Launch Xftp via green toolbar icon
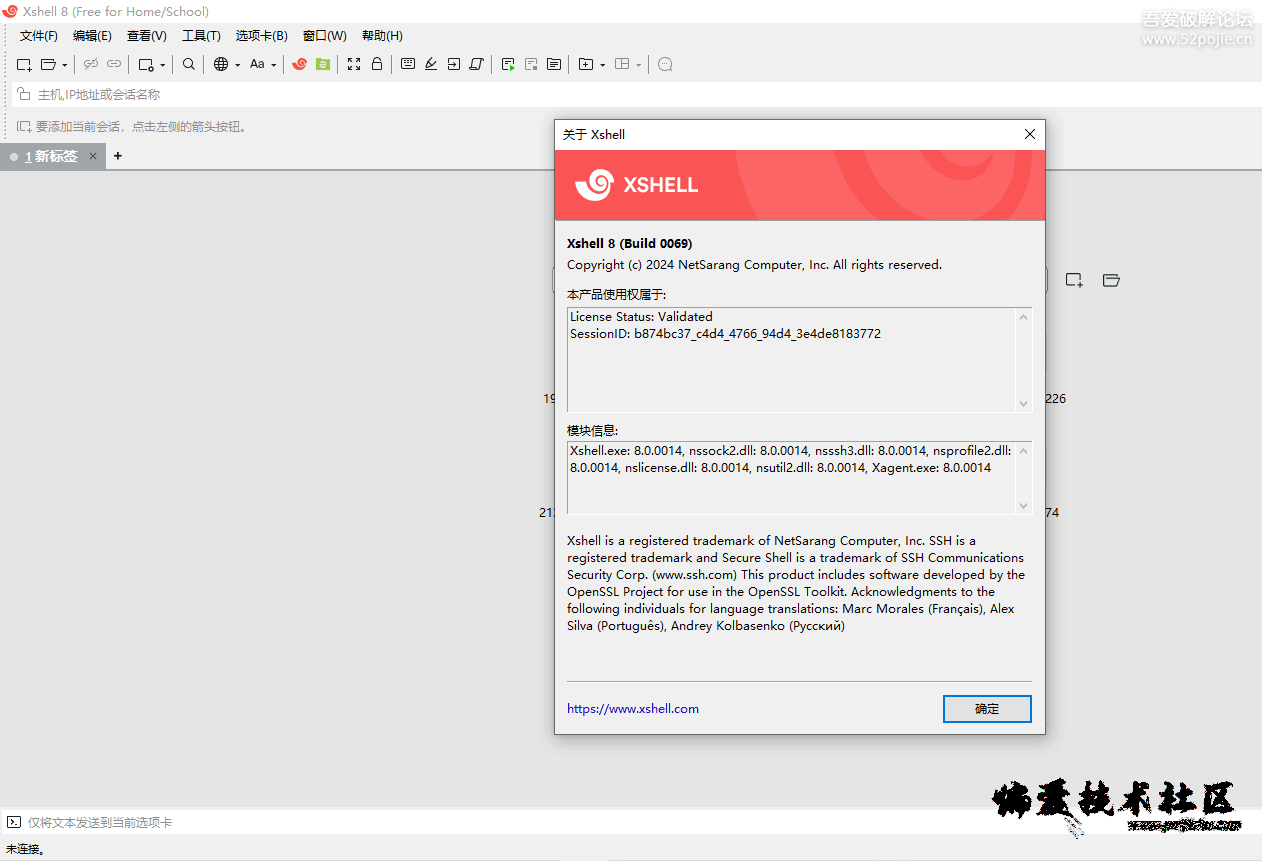The image size is (1262, 861). 322,64
